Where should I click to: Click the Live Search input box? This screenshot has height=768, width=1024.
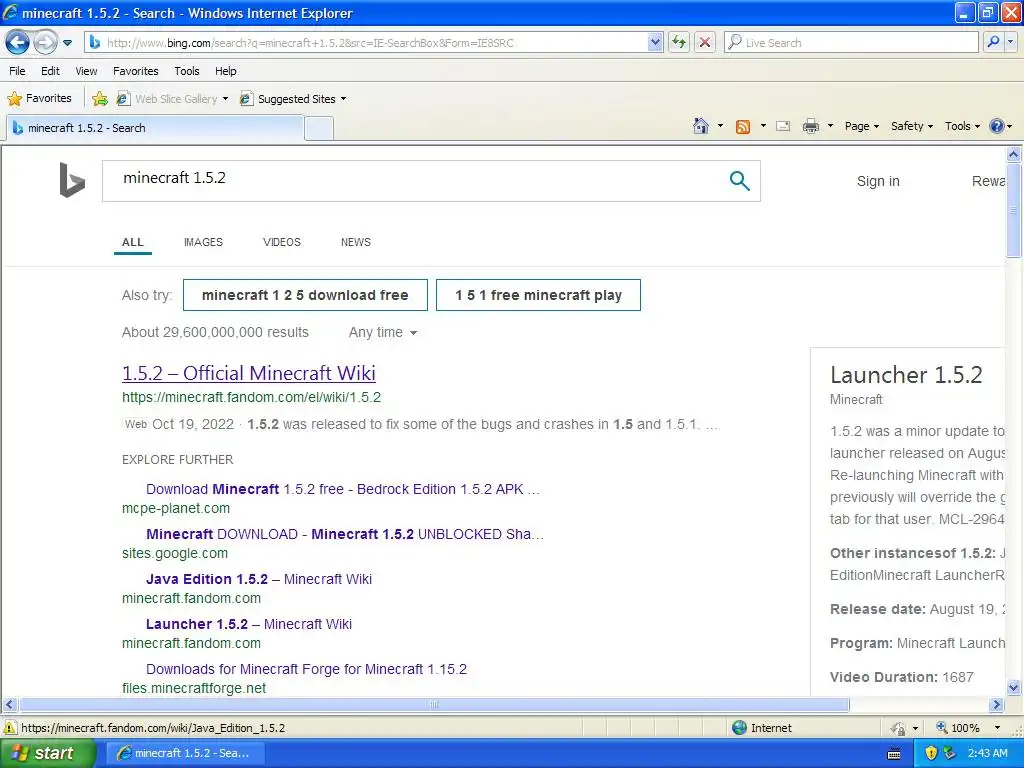point(851,42)
